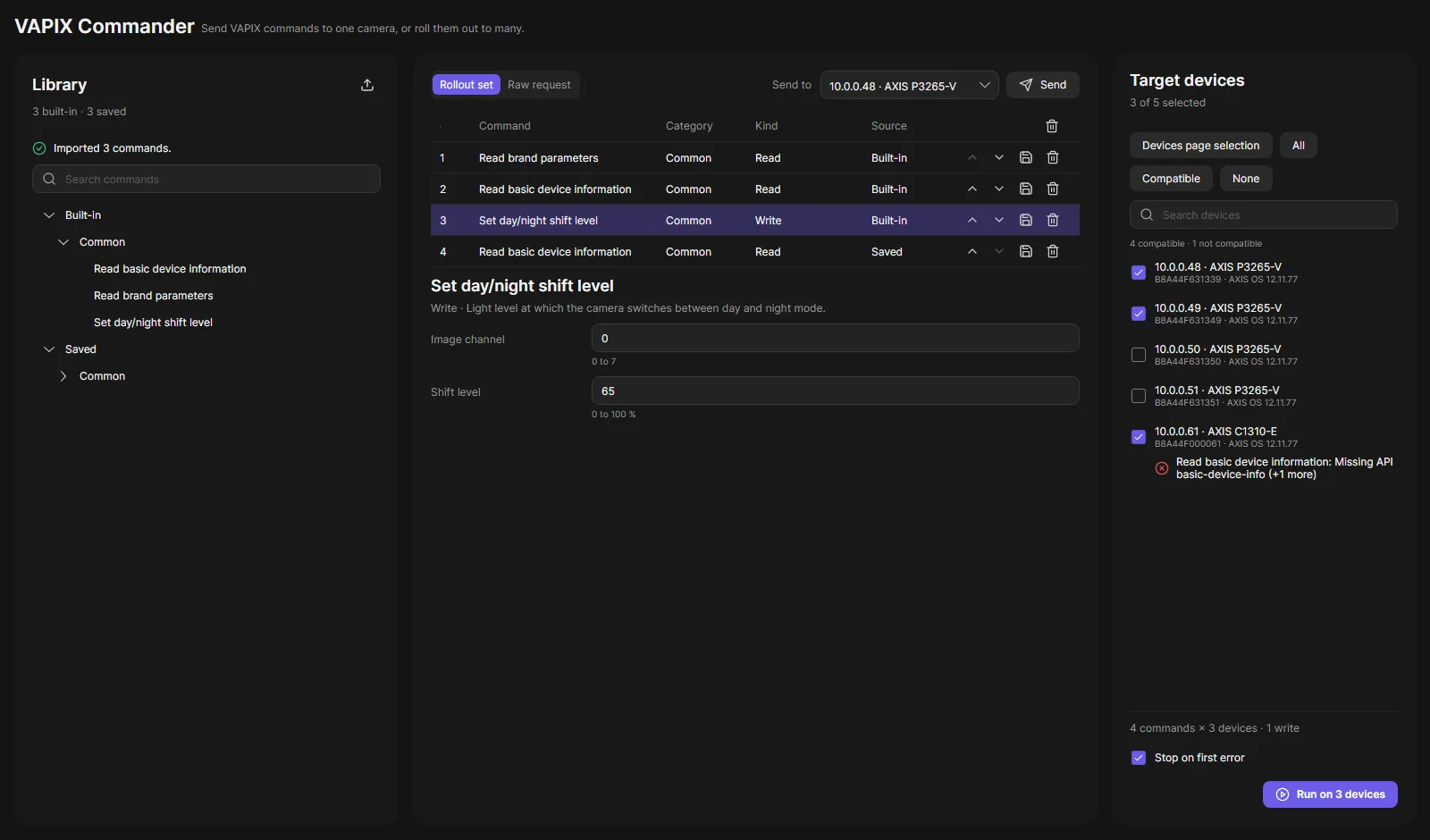The width and height of the screenshot is (1430, 840).
Task: Move row 4 Saved command up
Action: tap(972, 251)
